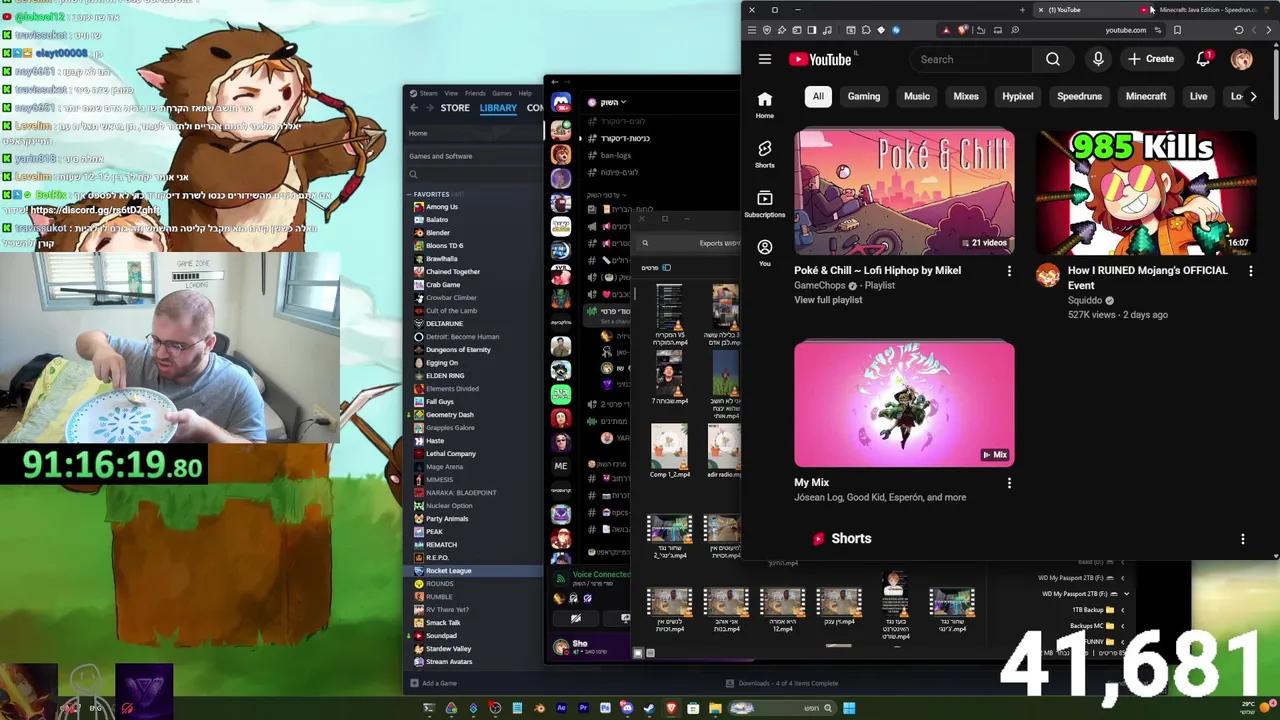Click the Steam search magnifier icon
The width and height of the screenshot is (1280, 720).
(413, 175)
